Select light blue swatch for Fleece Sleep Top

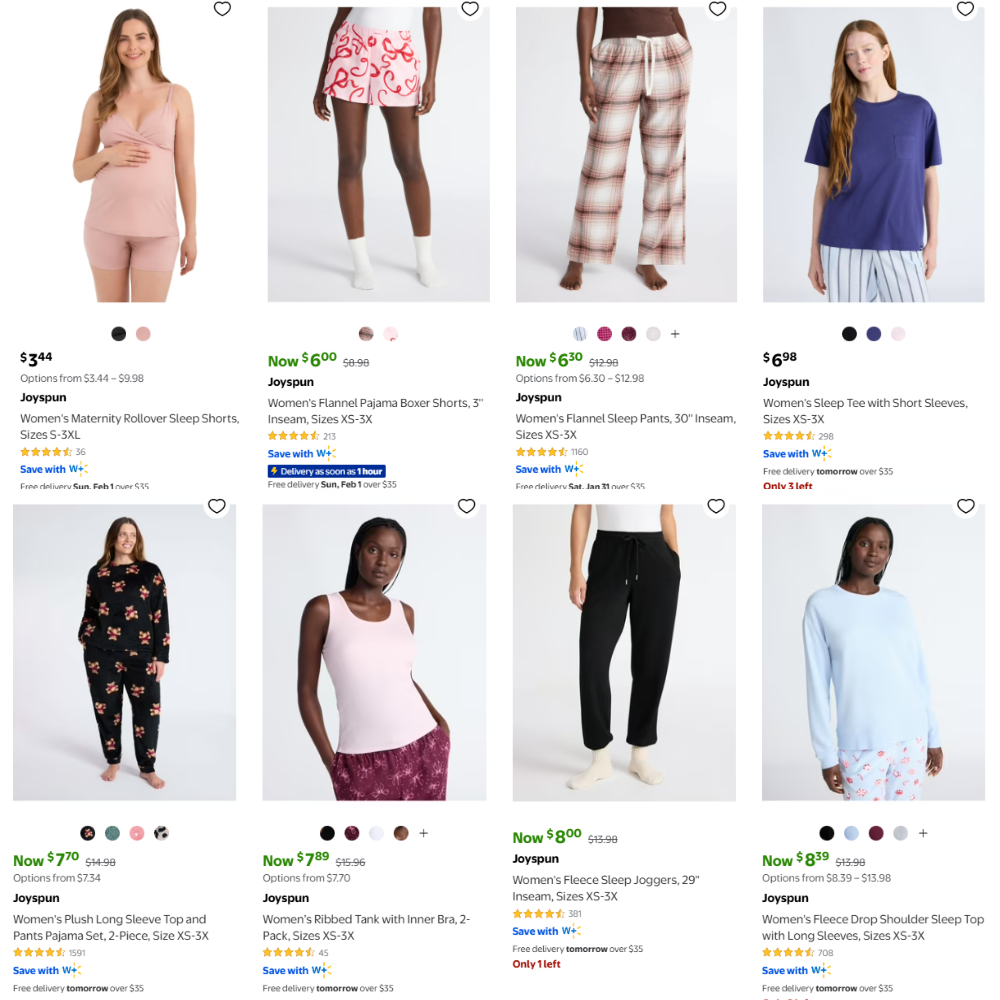tap(851, 833)
